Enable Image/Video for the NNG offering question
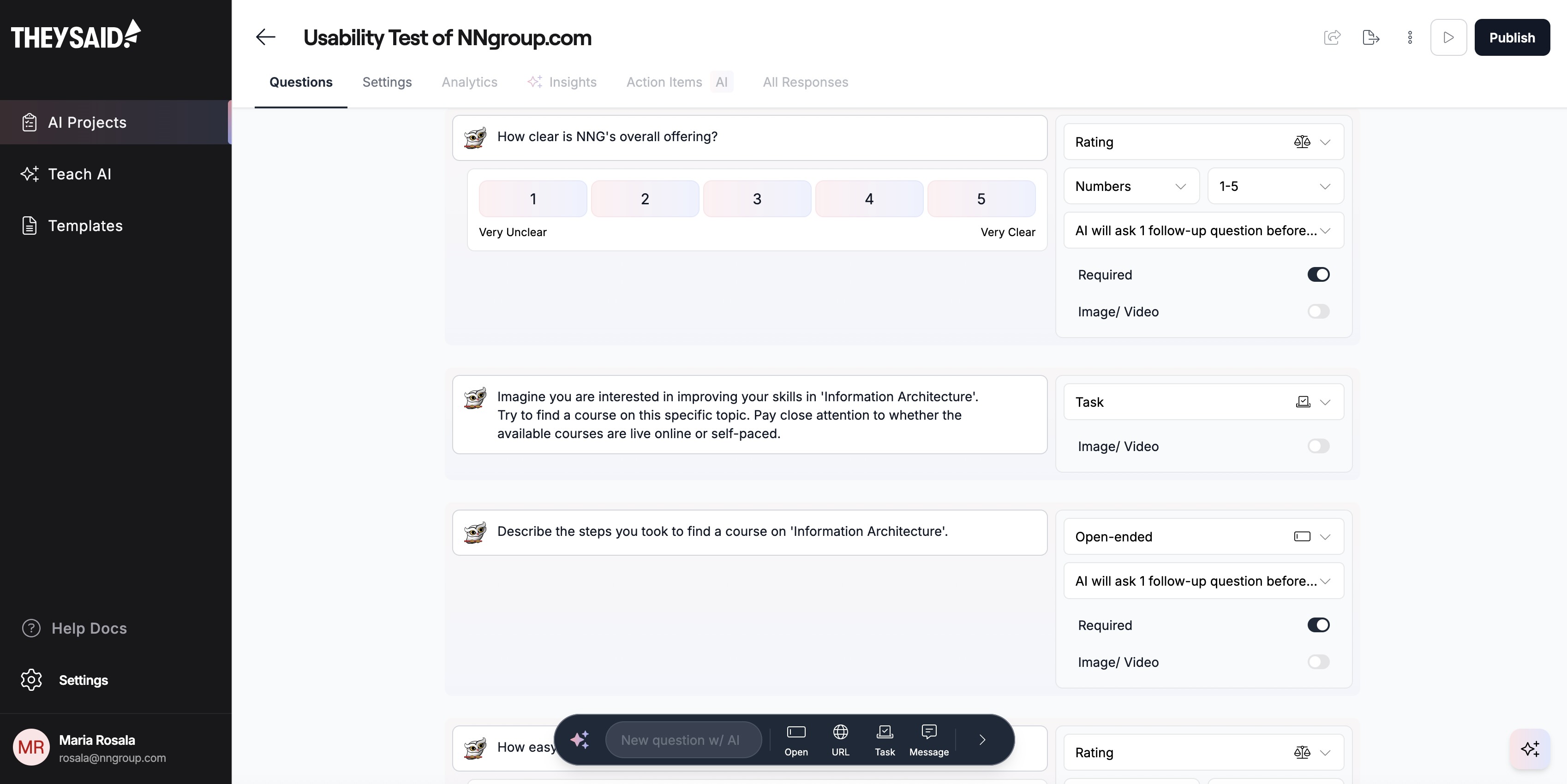 coord(1318,312)
